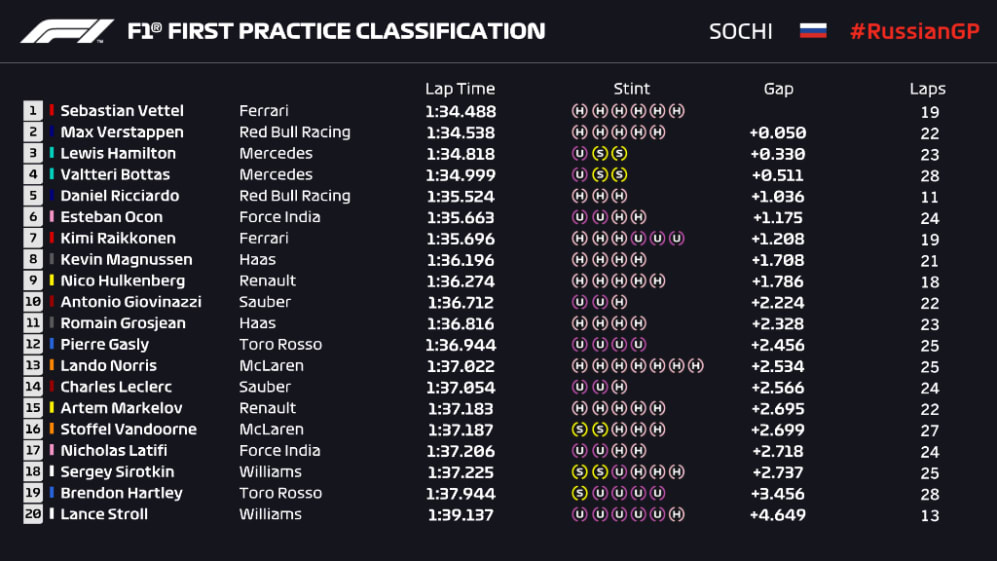
Task: Click the Lap Time column header
Action: click(x=460, y=89)
